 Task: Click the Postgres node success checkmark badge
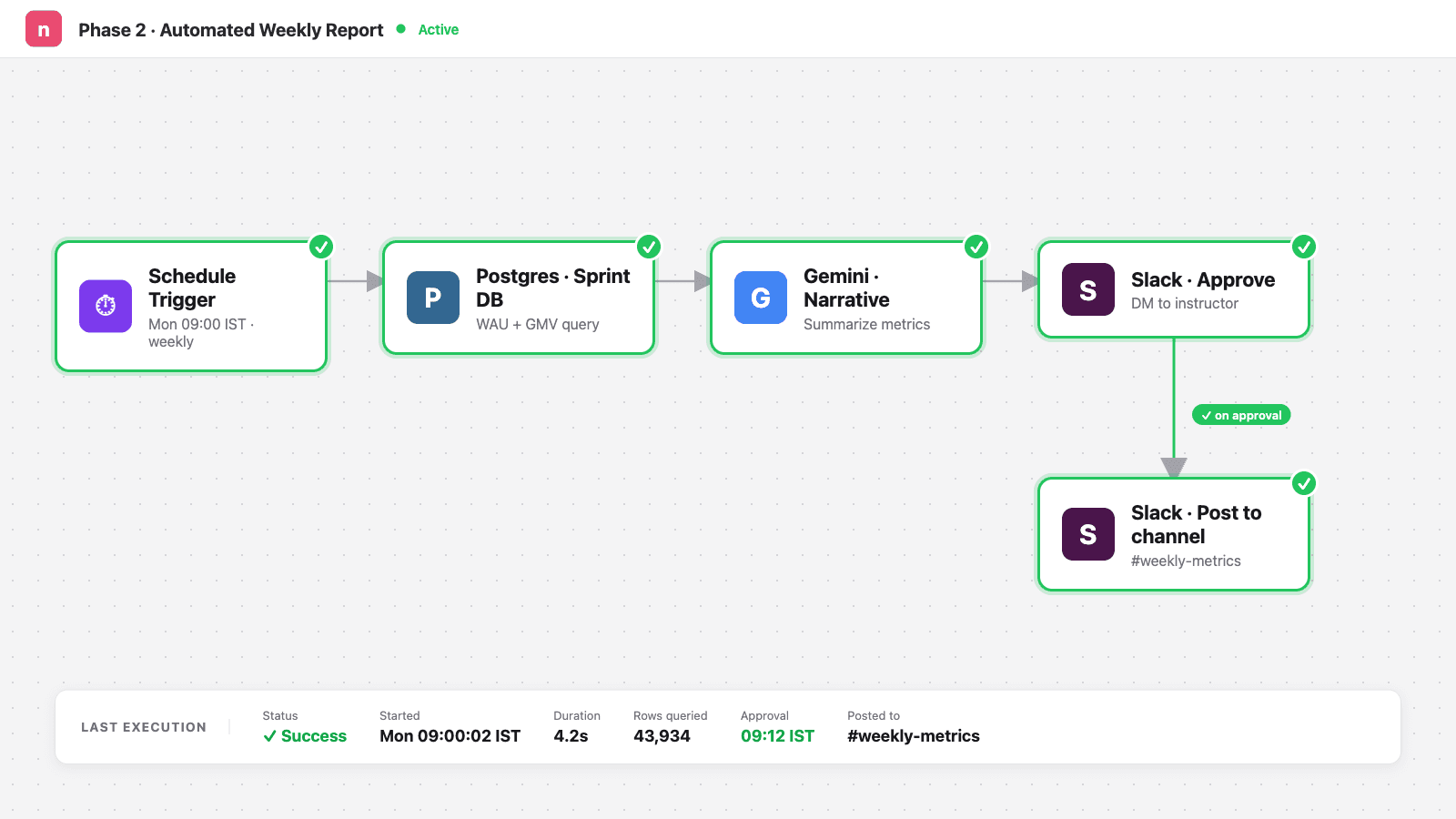click(x=649, y=247)
